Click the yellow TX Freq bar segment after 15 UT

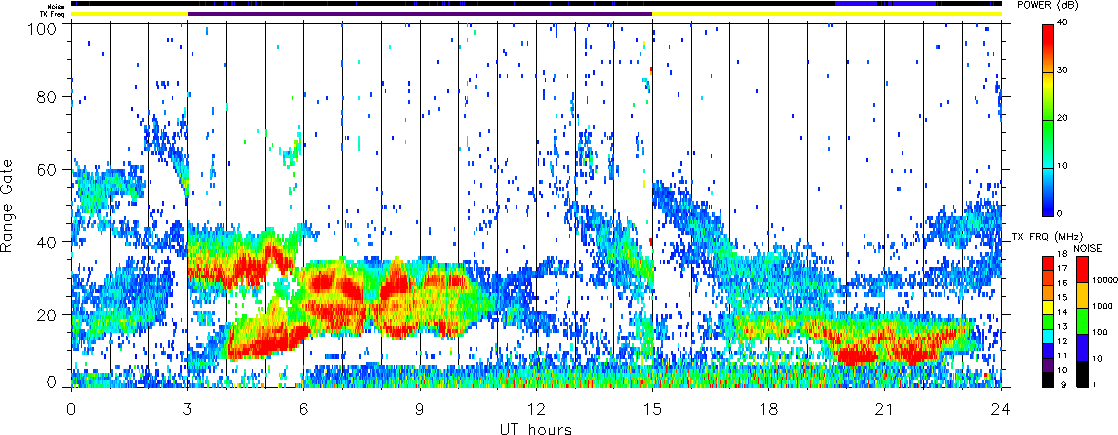tap(827, 14)
